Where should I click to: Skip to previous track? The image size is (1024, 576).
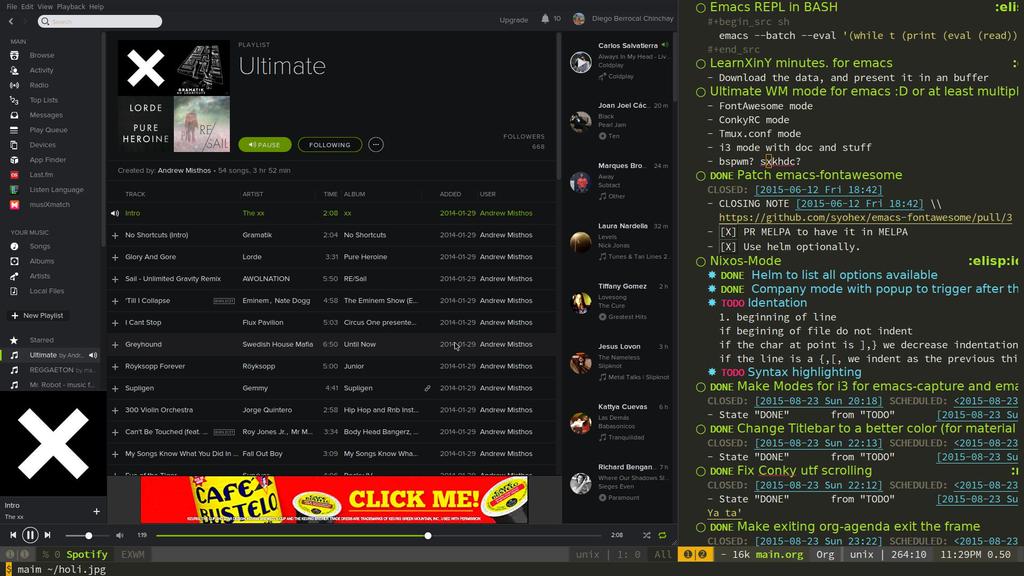pyautogui.click(x=12, y=535)
